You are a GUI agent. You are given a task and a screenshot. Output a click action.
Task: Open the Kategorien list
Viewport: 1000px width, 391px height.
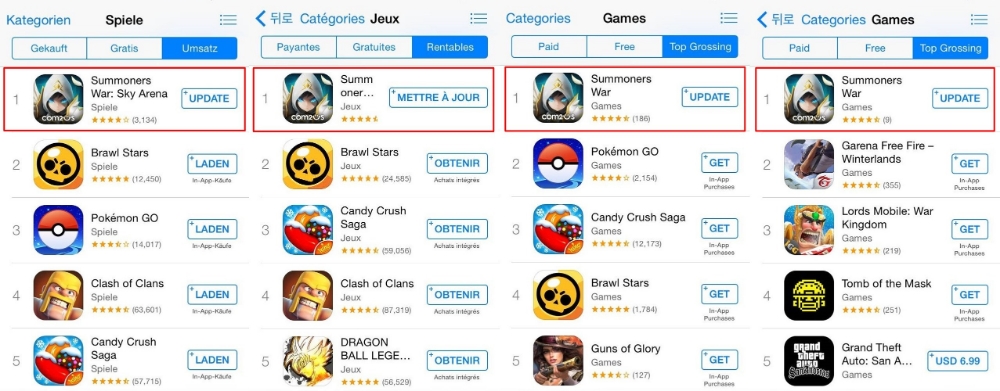click(x=38, y=20)
